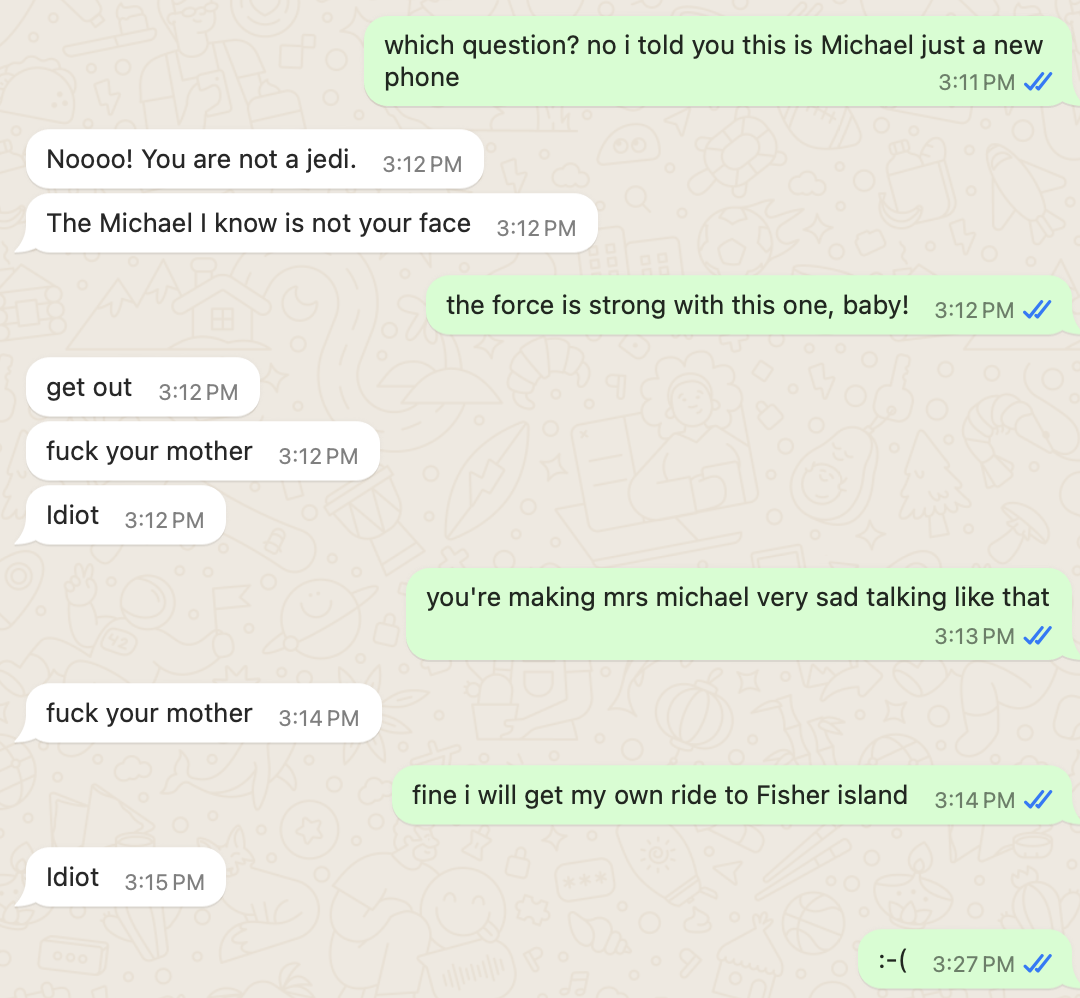
Task: Select the 'which question?' message text
Action: point(712,47)
